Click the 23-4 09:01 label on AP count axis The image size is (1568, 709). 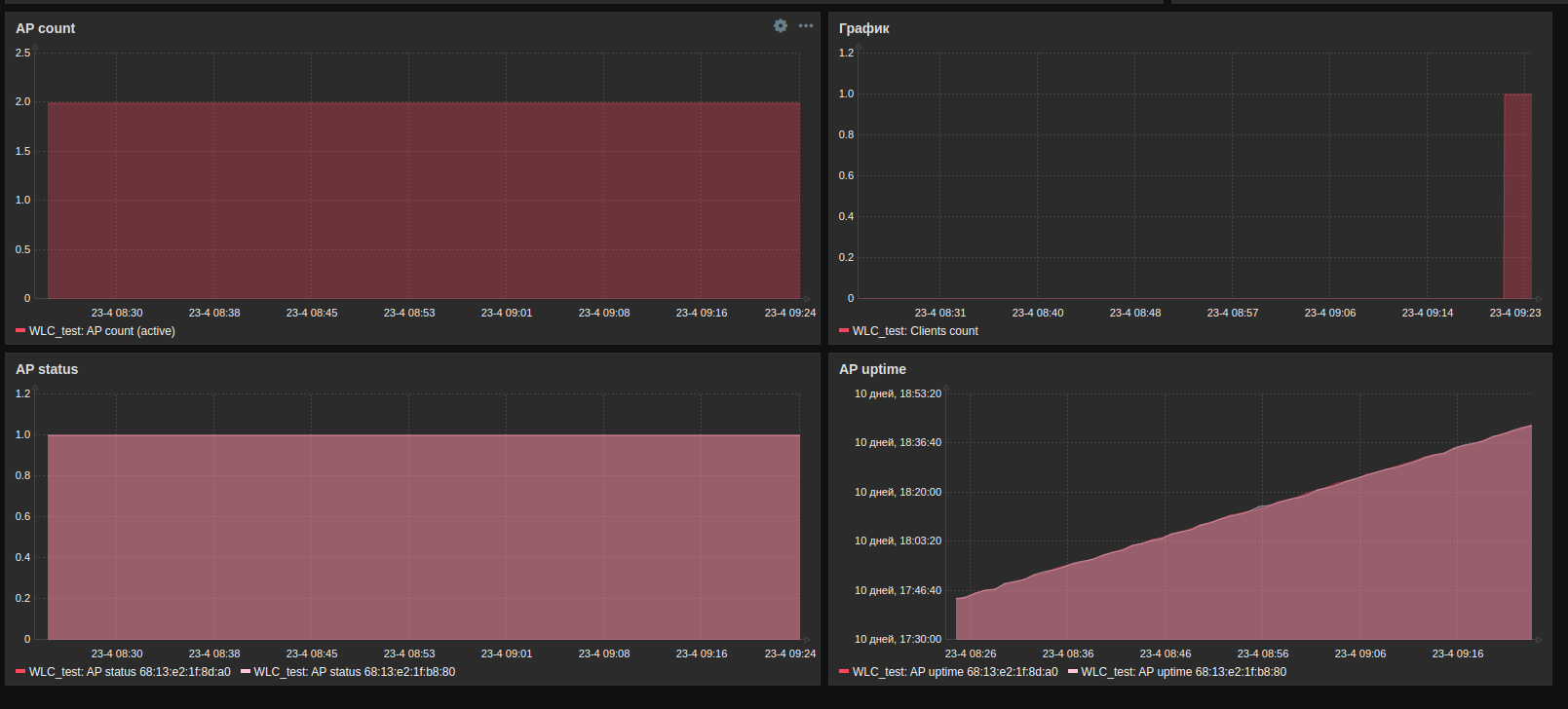pyautogui.click(x=507, y=313)
